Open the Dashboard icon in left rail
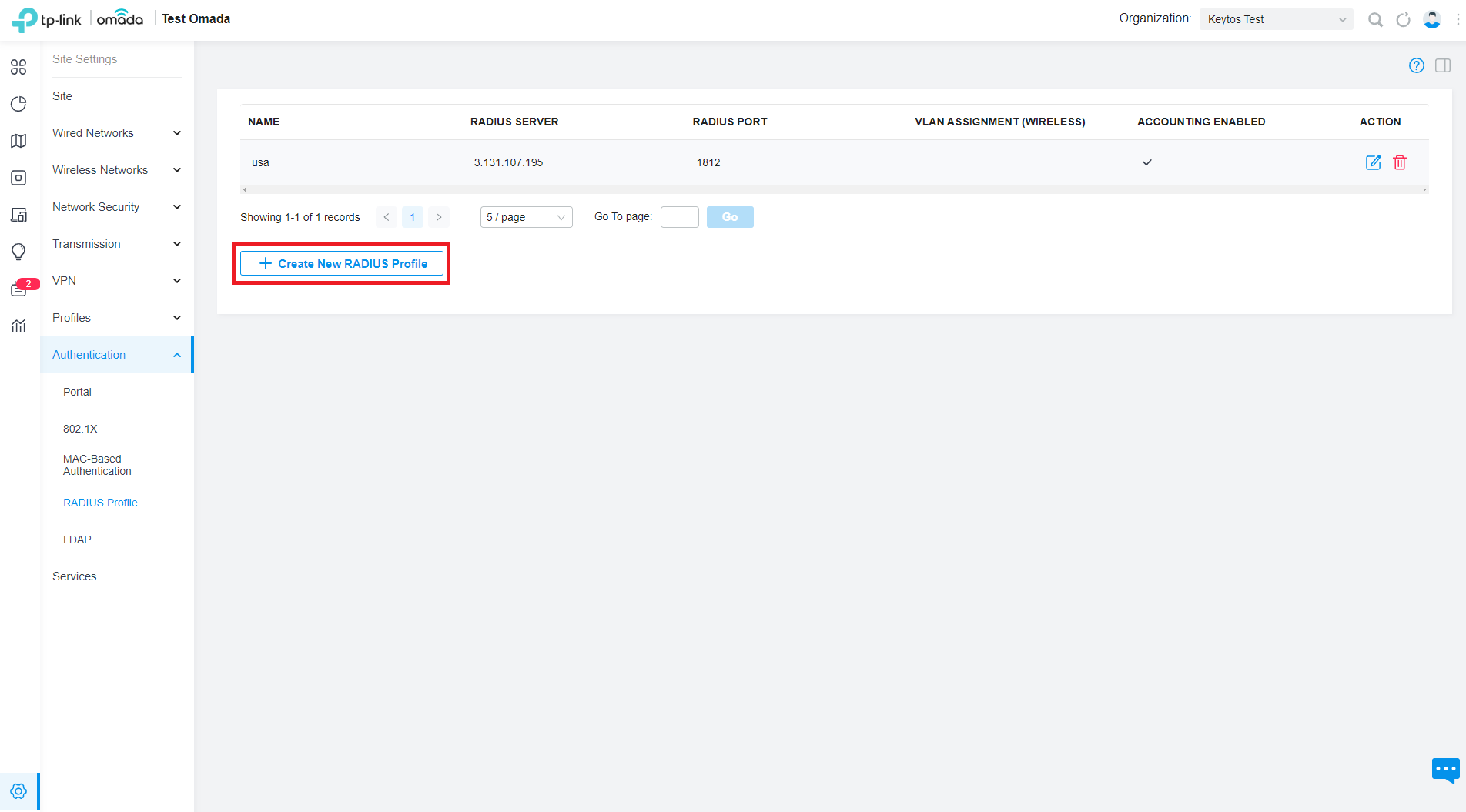 click(x=18, y=67)
